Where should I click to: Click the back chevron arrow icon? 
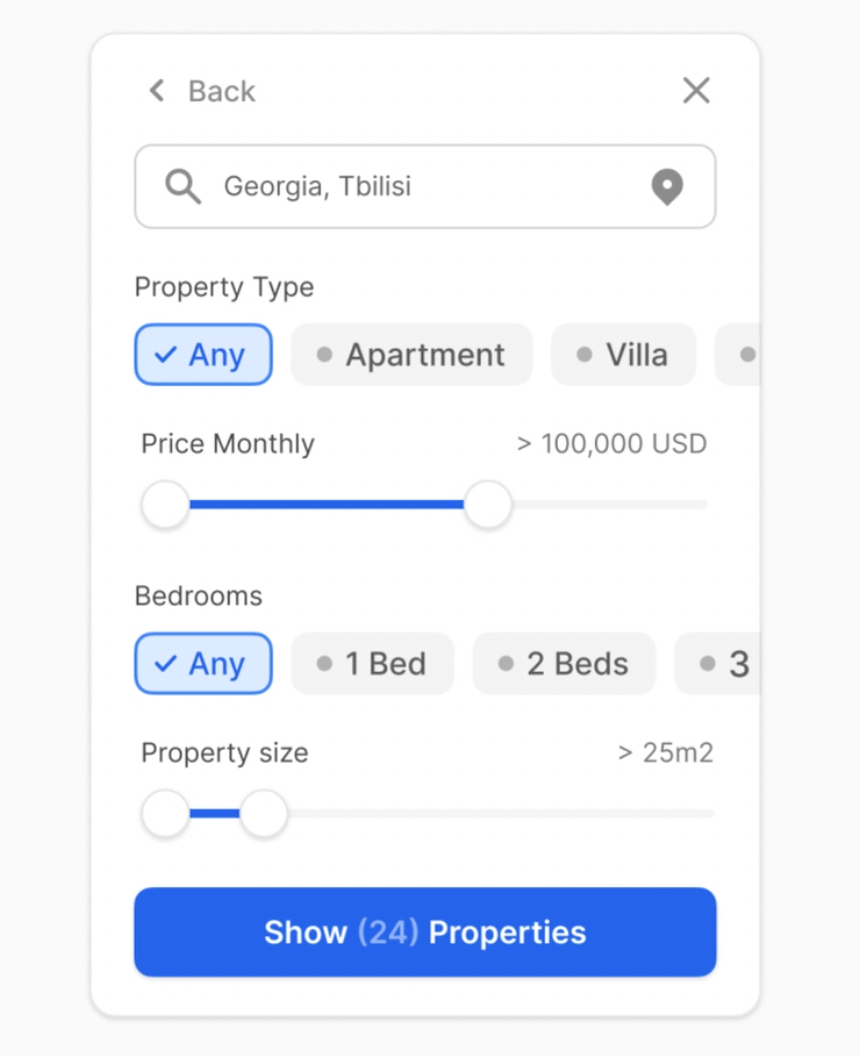(157, 91)
